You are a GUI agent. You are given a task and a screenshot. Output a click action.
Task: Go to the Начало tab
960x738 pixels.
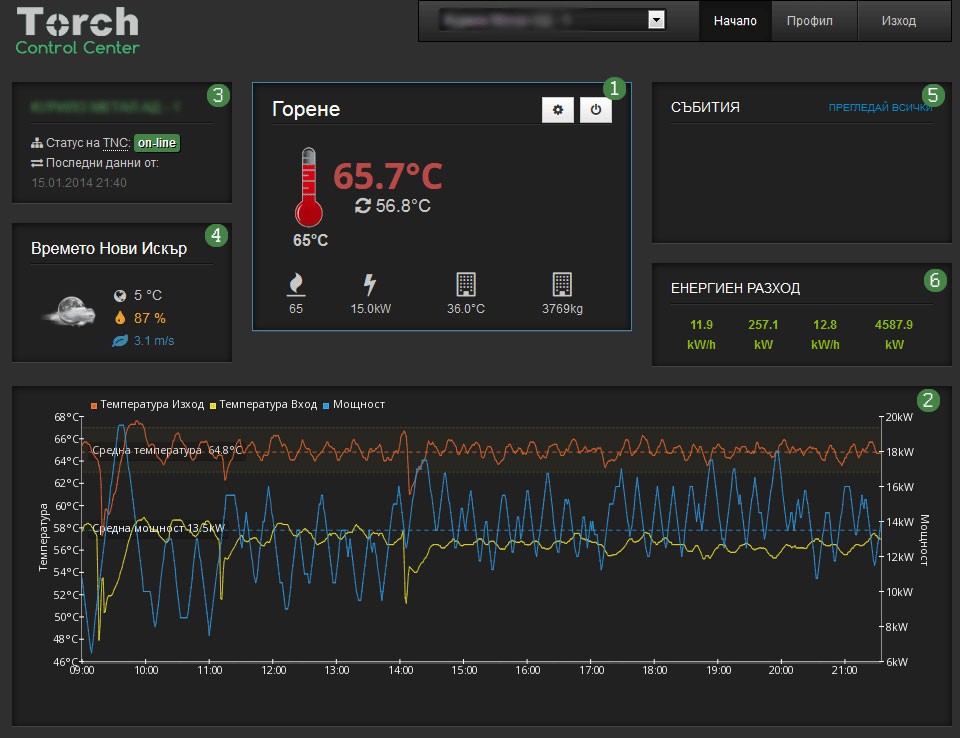point(735,21)
